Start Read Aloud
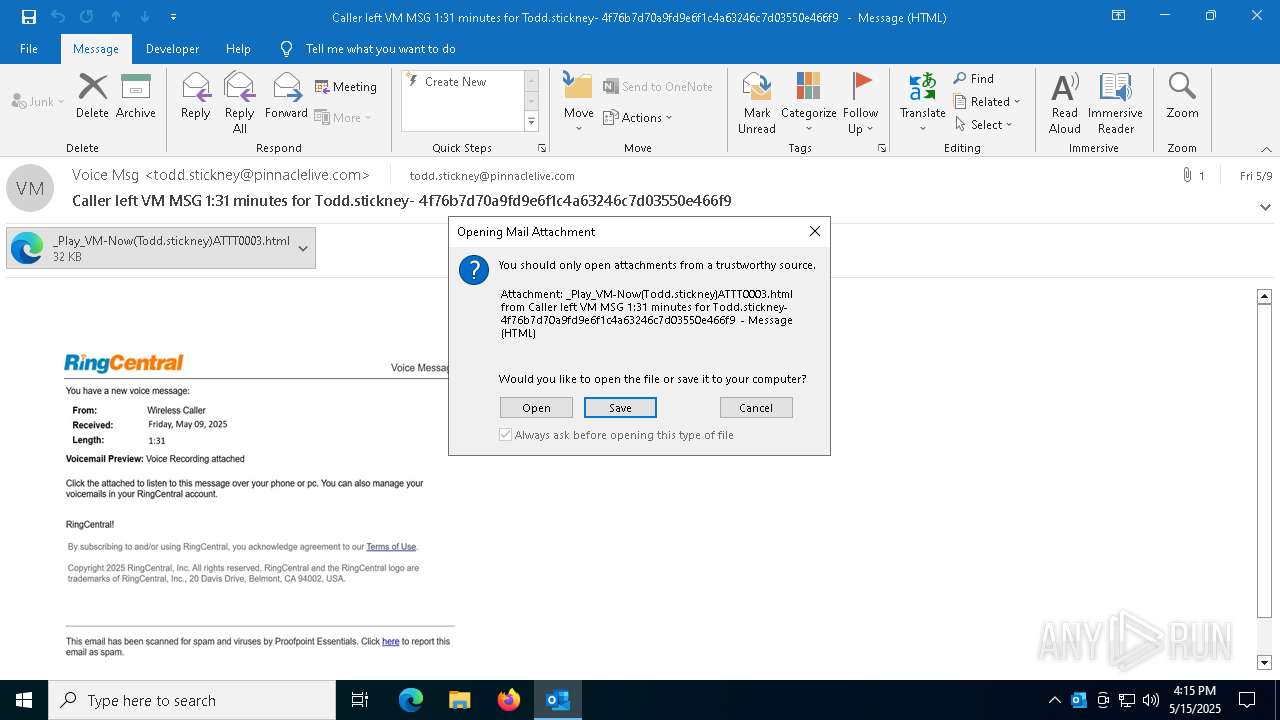The width and height of the screenshot is (1280, 720). [1065, 102]
